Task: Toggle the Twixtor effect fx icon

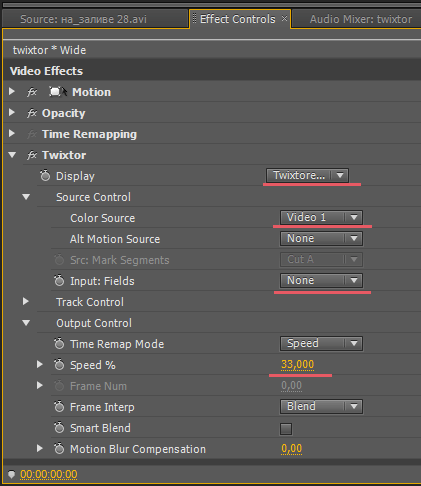Action: (x=32, y=155)
